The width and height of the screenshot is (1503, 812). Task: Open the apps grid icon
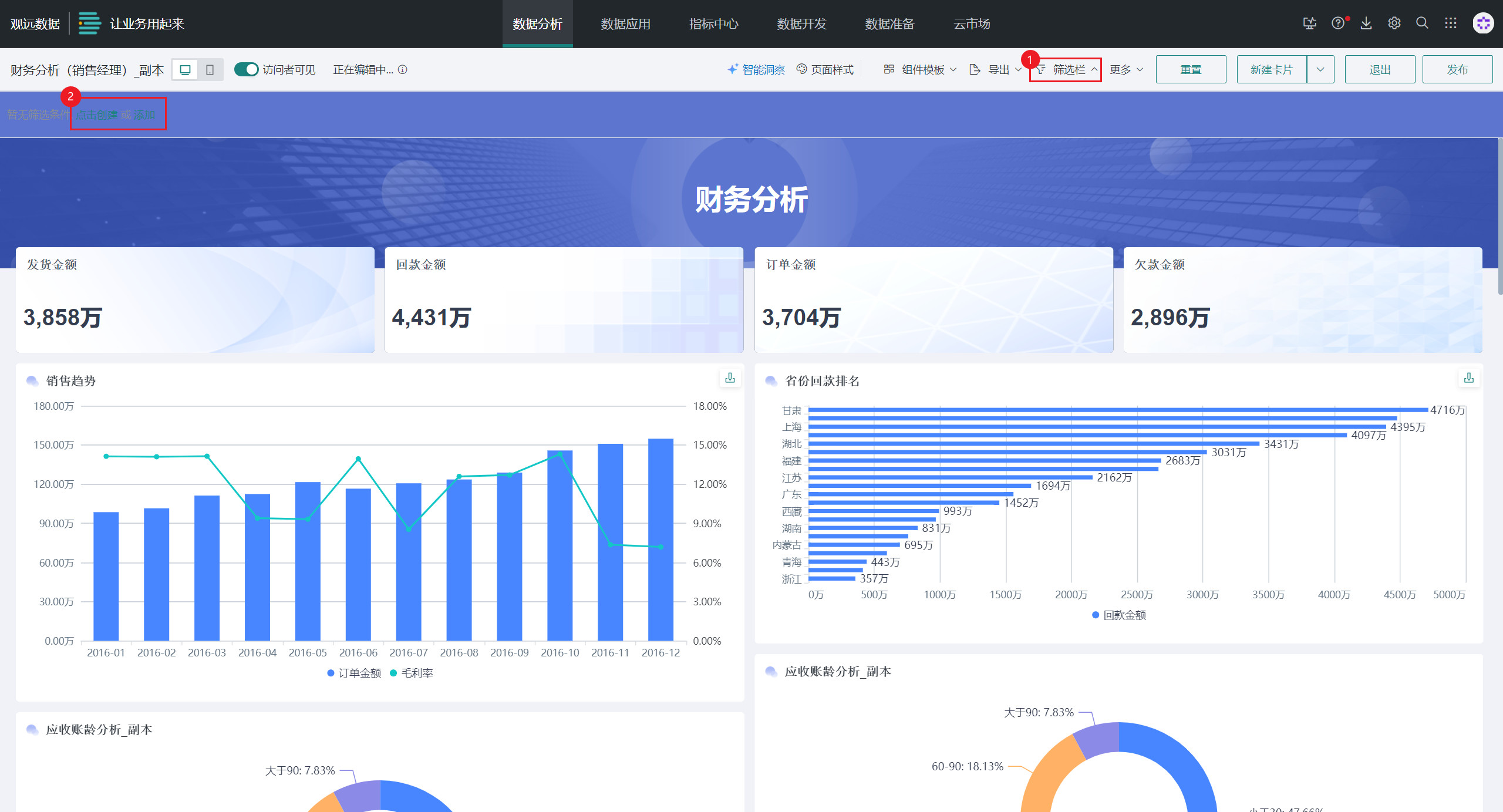click(1451, 23)
